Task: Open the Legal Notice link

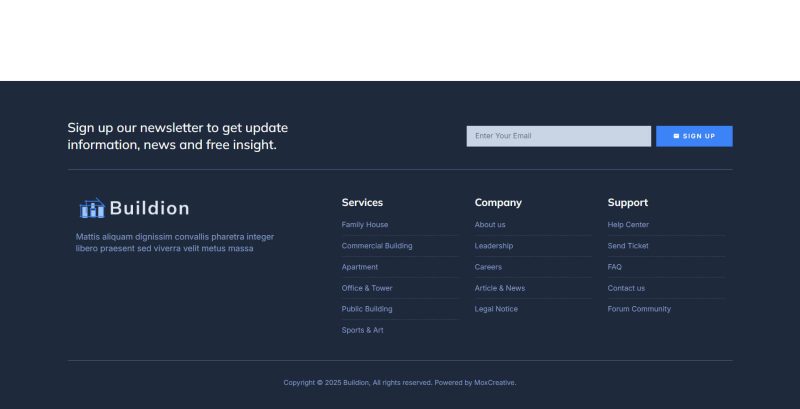Action: point(496,309)
